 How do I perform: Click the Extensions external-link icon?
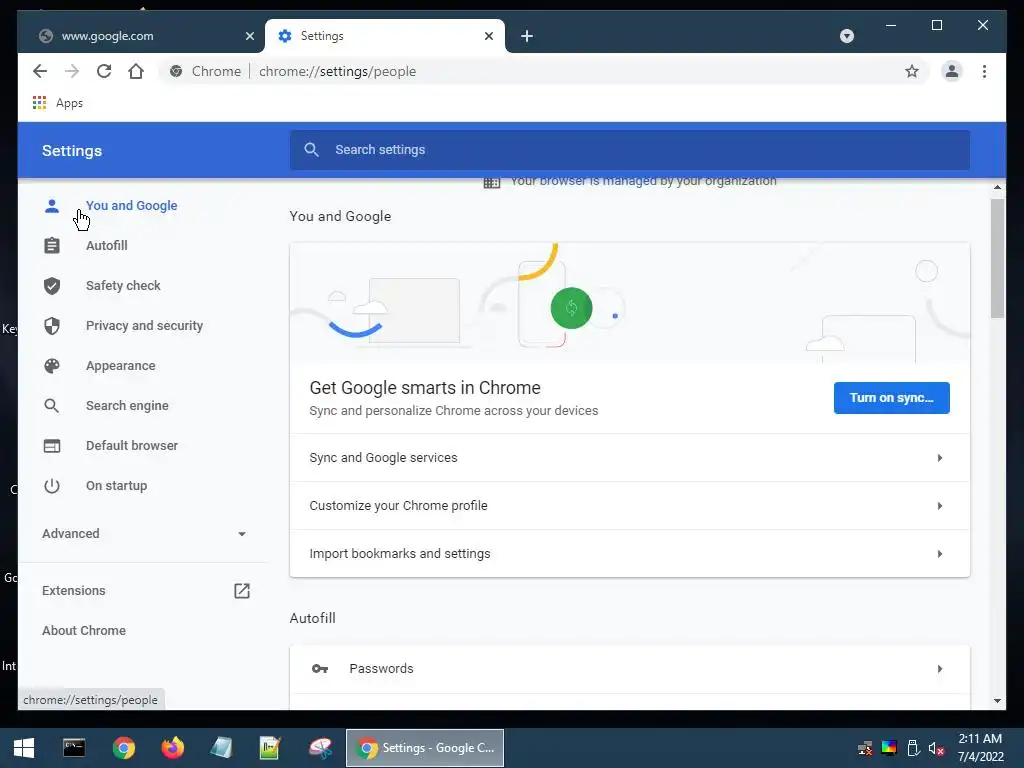tap(242, 590)
